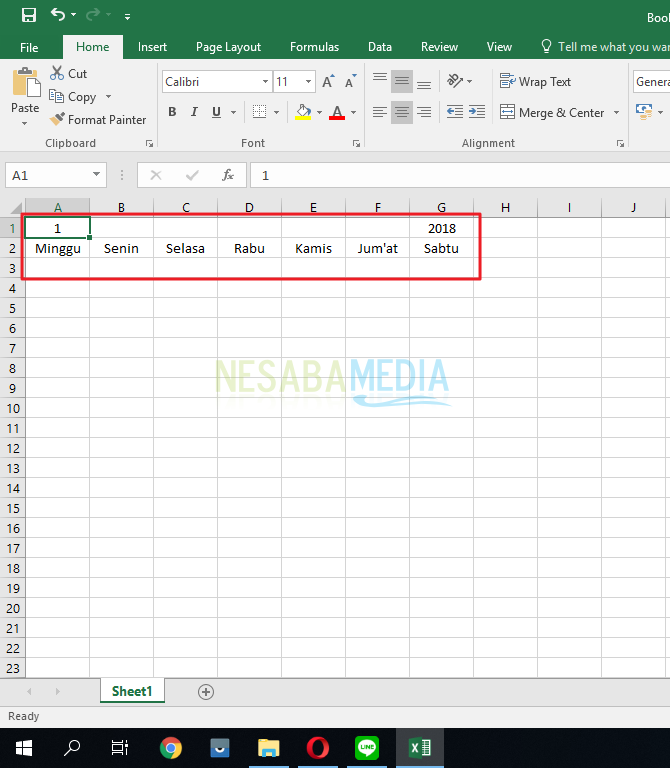Open Chrome from the taskbar
This screenshot has height=768, width=670.
coord(170,748)
